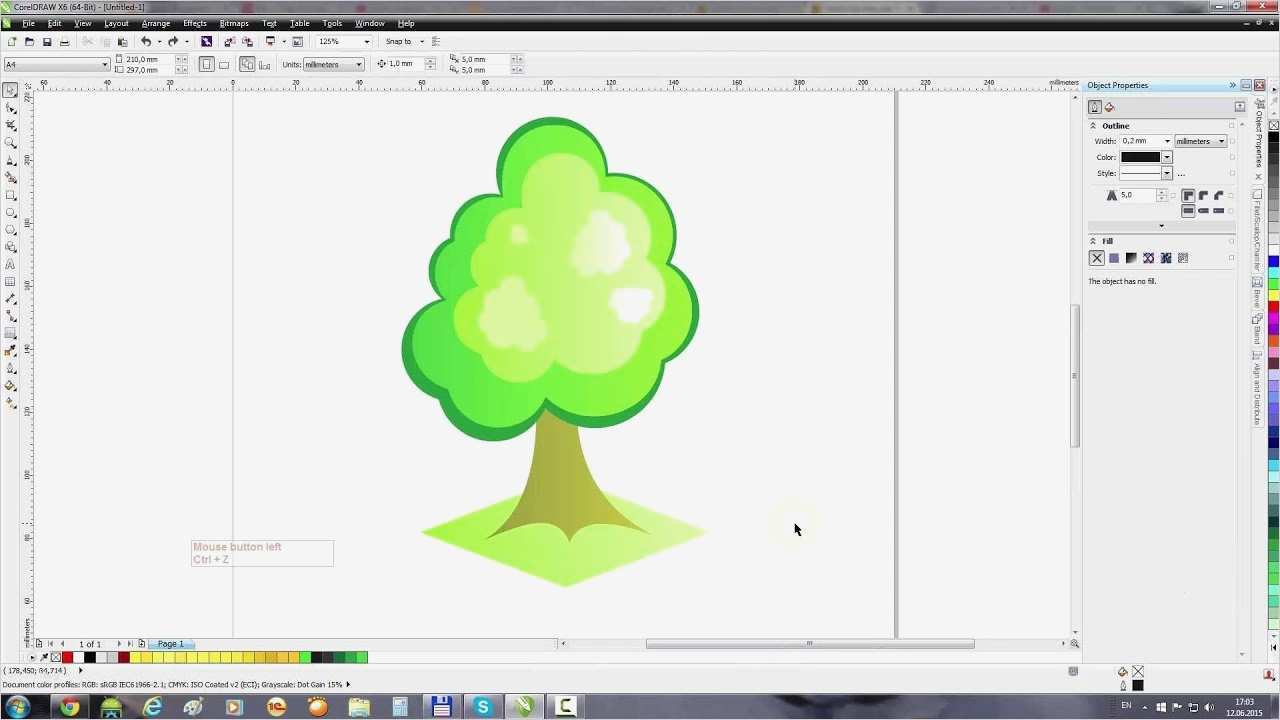Set page orientation to Portrait

coord(207,64)
